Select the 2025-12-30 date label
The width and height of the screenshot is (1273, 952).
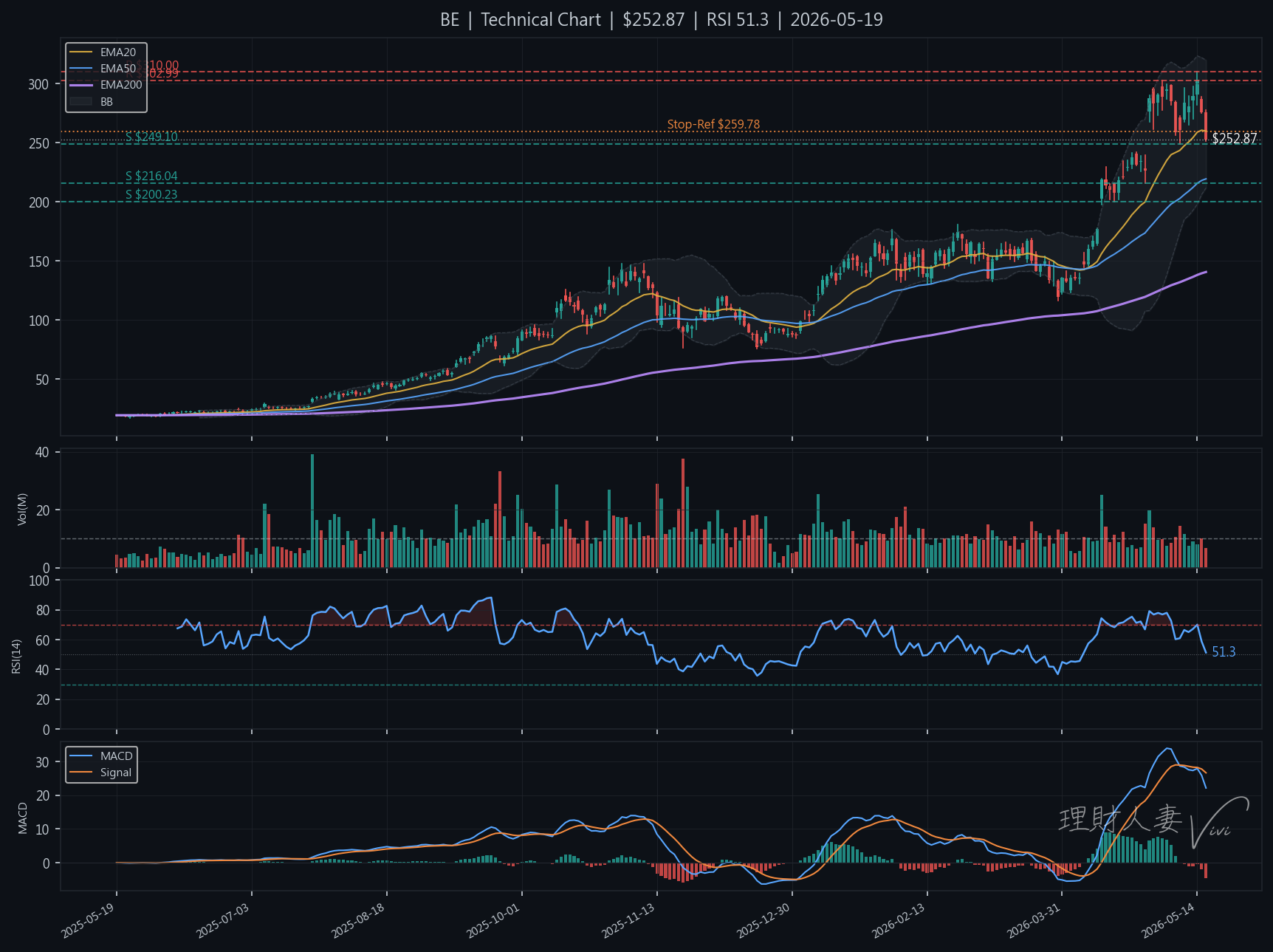coord(764,920)
